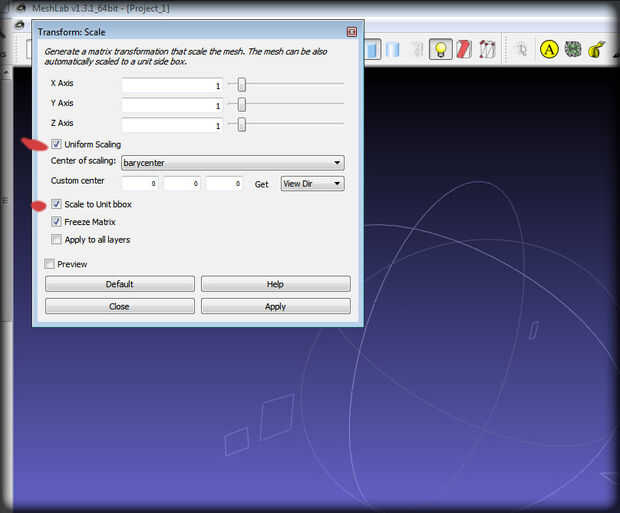620x513 pixels.
Task: Click the 'Center of scaling:' label
Action: 83,161
